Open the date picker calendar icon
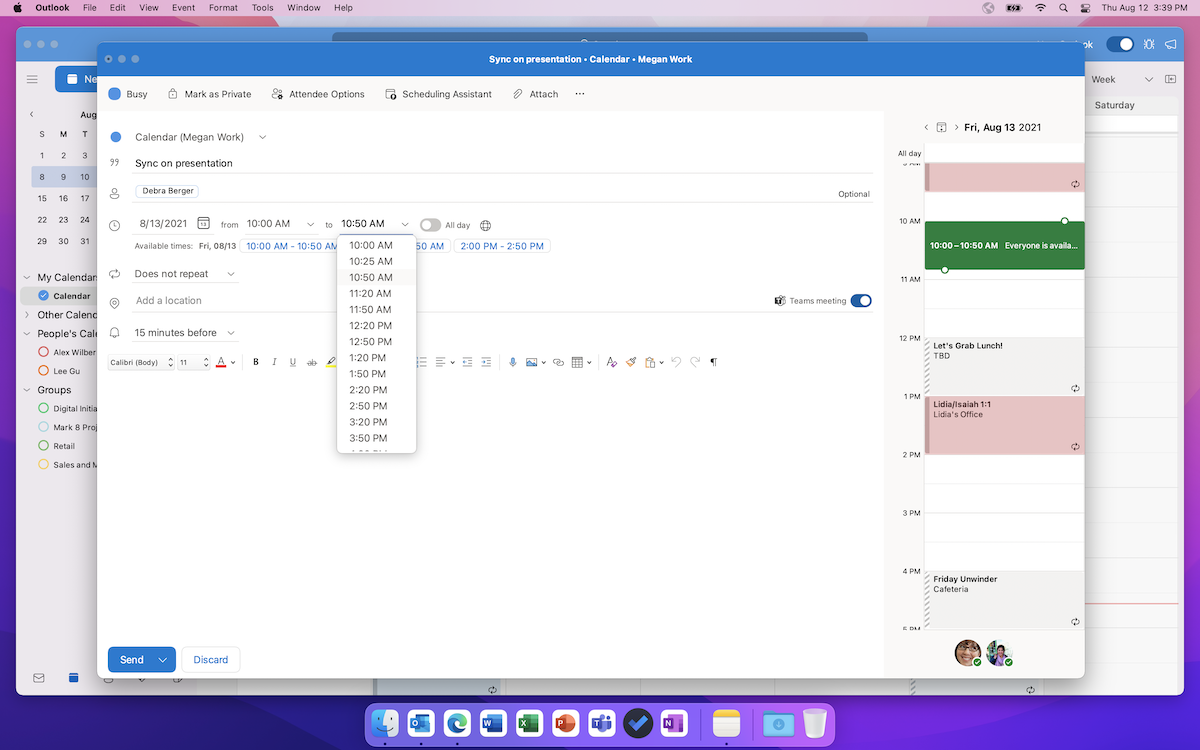The width and height of the screenshot is (1200, 750). click(204, 224)
